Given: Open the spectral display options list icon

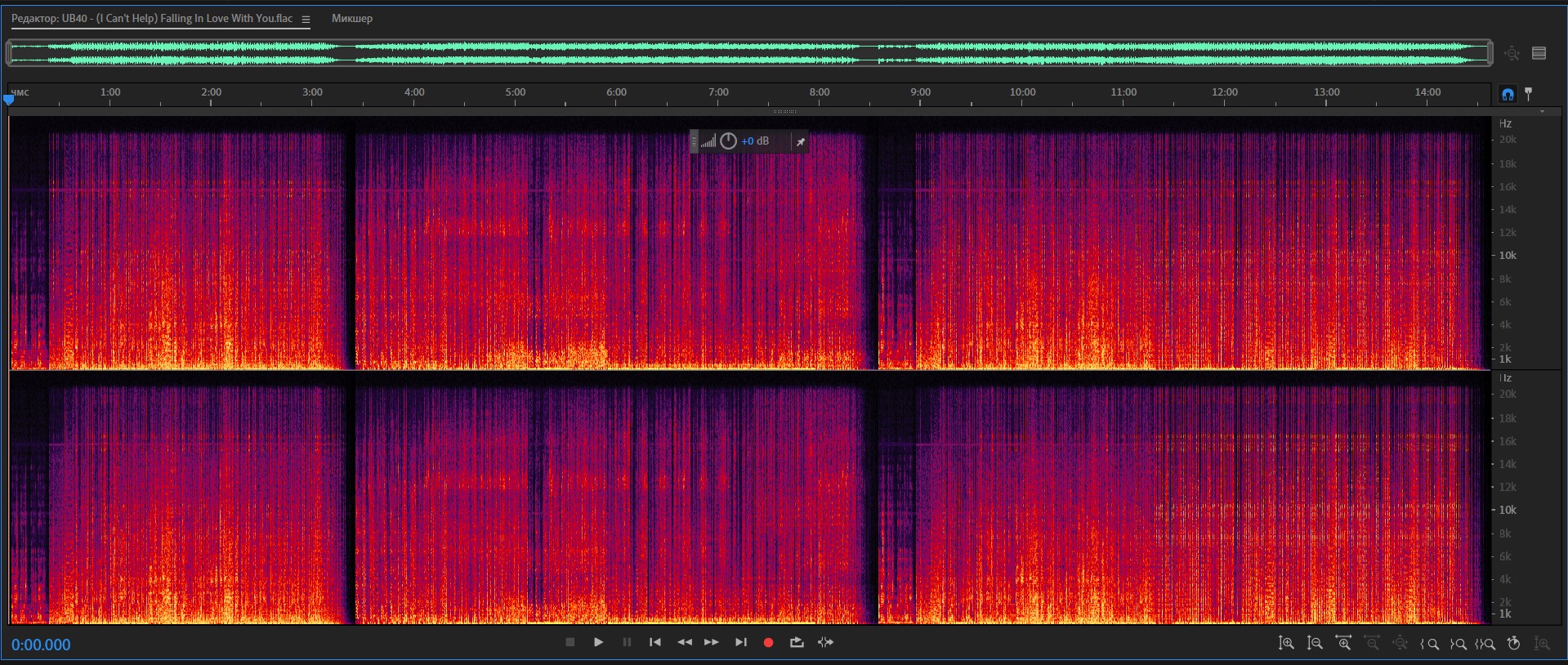Looking at the screenshot, I should (1539, 53).
